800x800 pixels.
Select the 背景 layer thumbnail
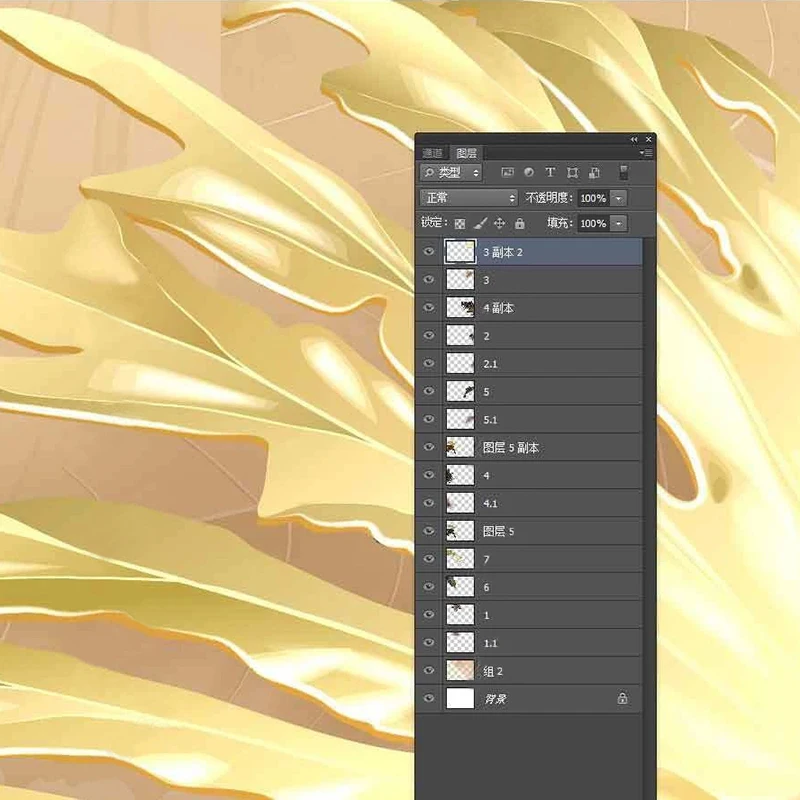click(460, 698)
